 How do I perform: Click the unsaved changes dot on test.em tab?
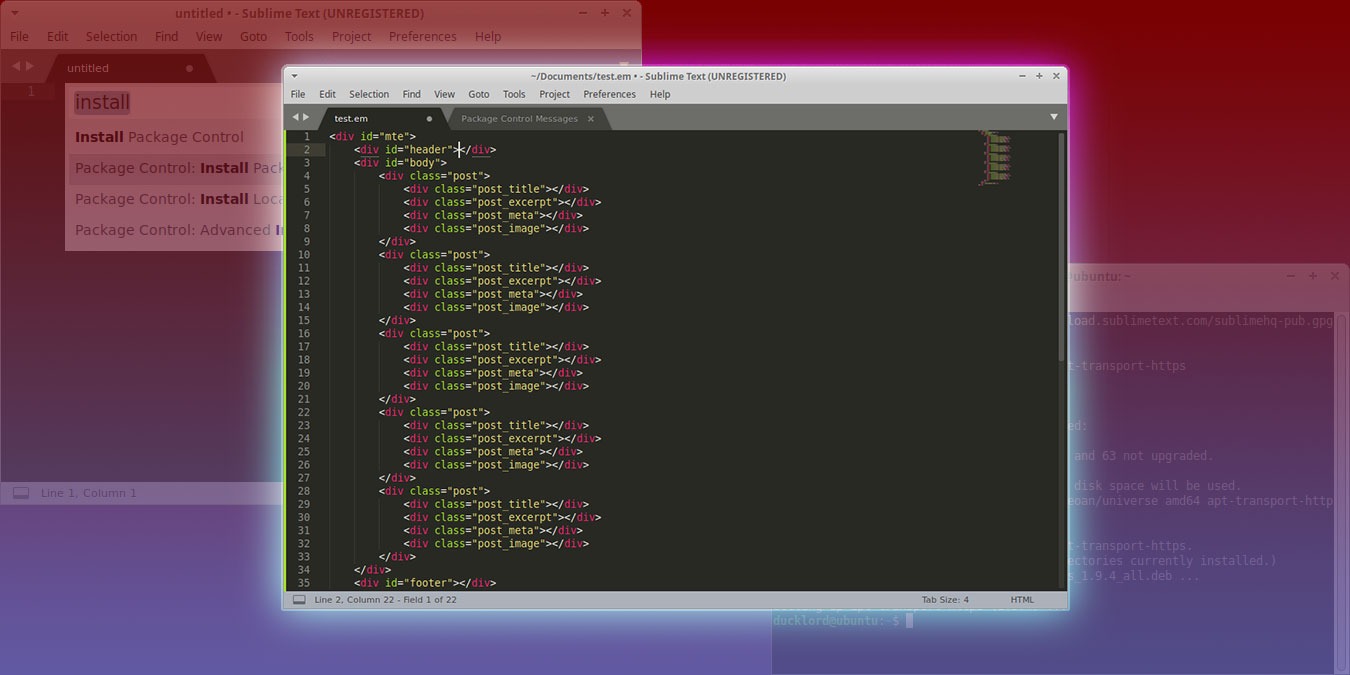(x=429, y=118)
